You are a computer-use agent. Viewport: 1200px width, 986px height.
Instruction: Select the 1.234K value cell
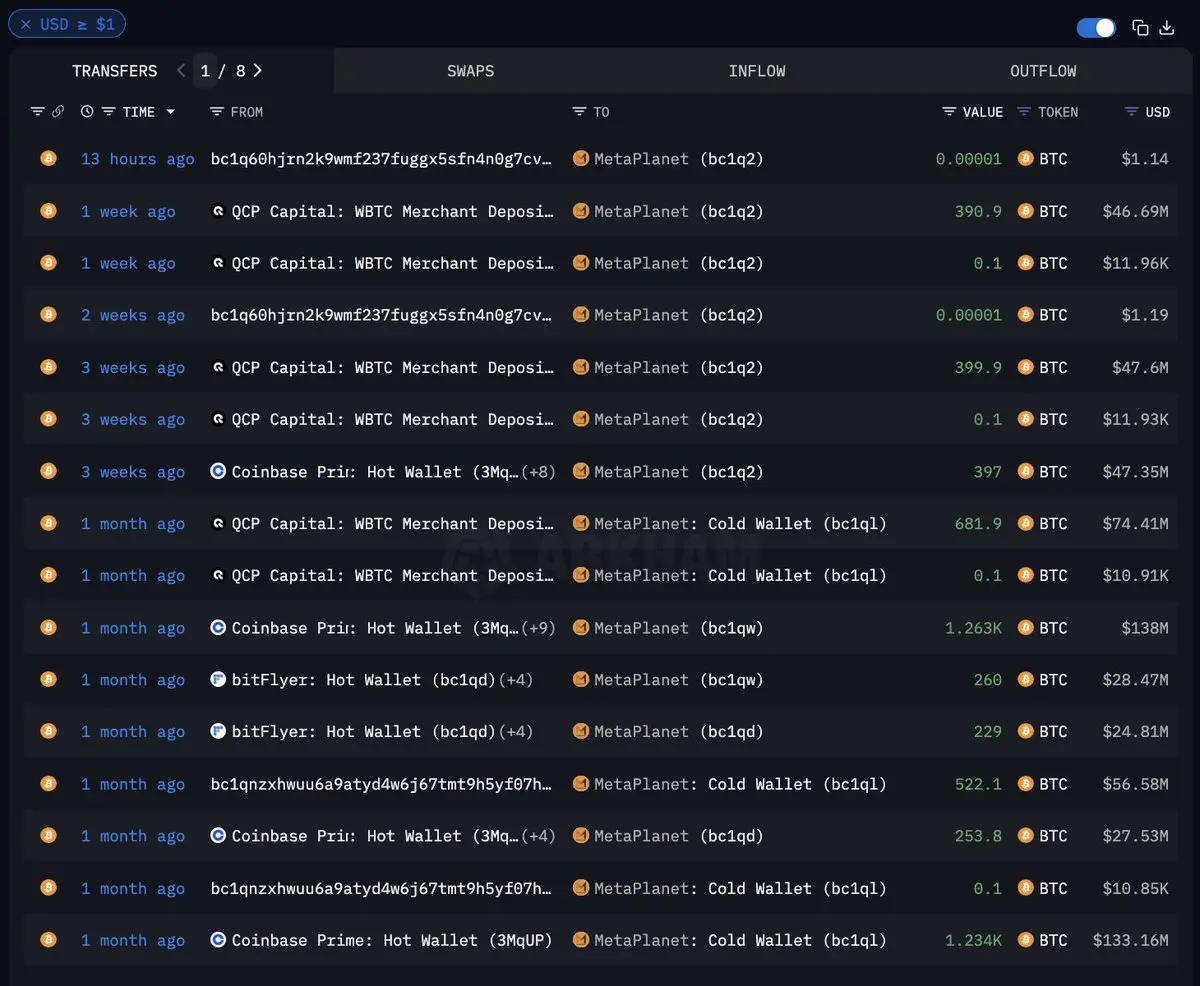pyautogui.click(x=973, y=940)
